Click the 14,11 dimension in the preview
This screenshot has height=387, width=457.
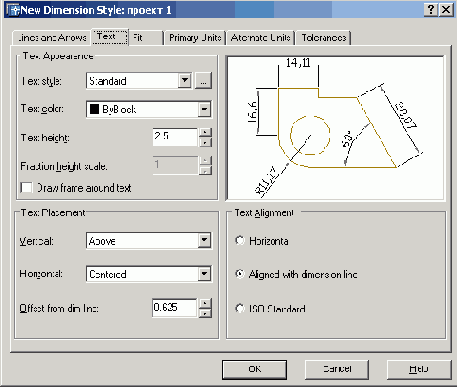(x=298, y=62)
